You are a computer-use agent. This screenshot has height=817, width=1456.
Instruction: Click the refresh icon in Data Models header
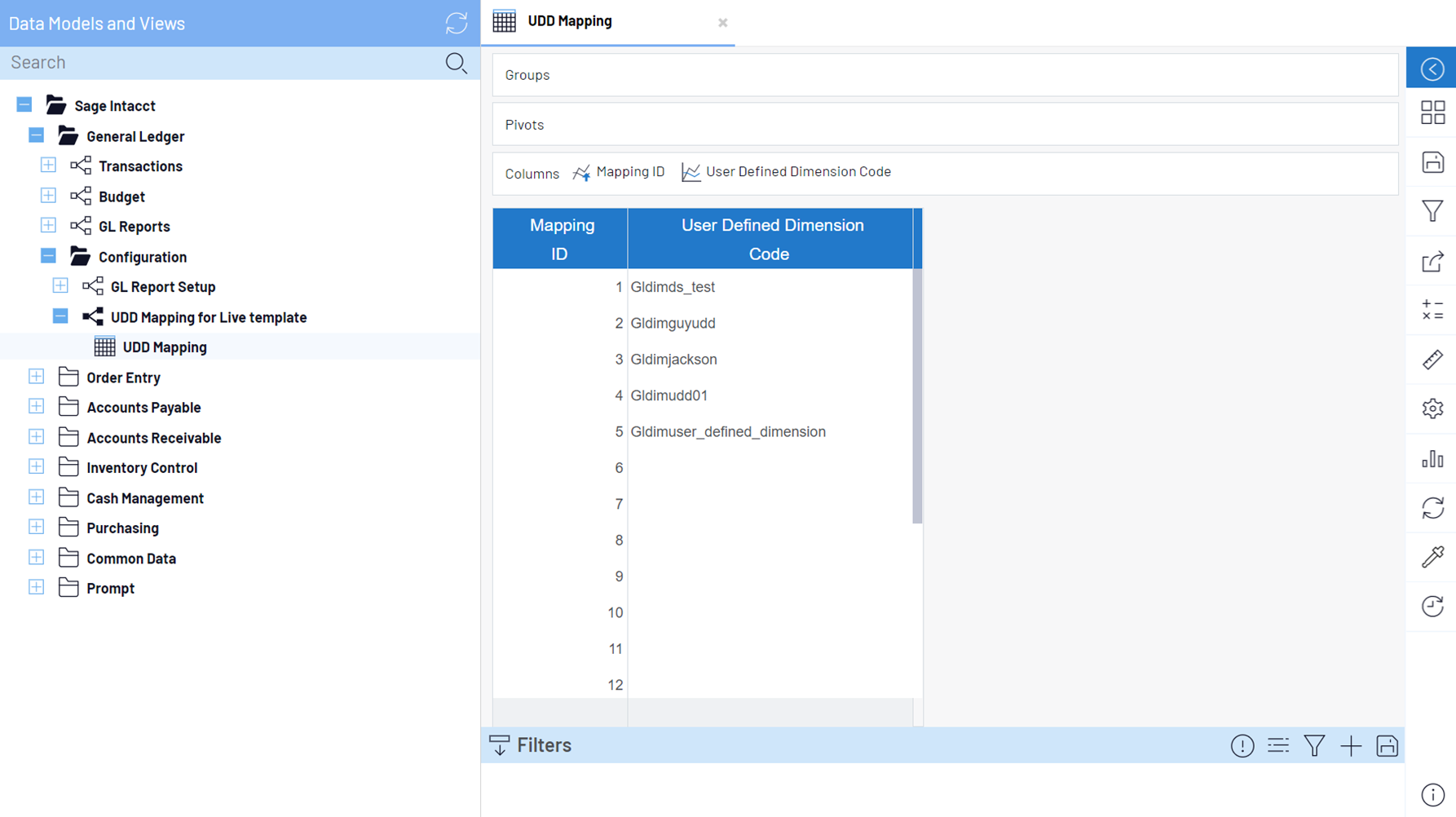click(456, 23)
